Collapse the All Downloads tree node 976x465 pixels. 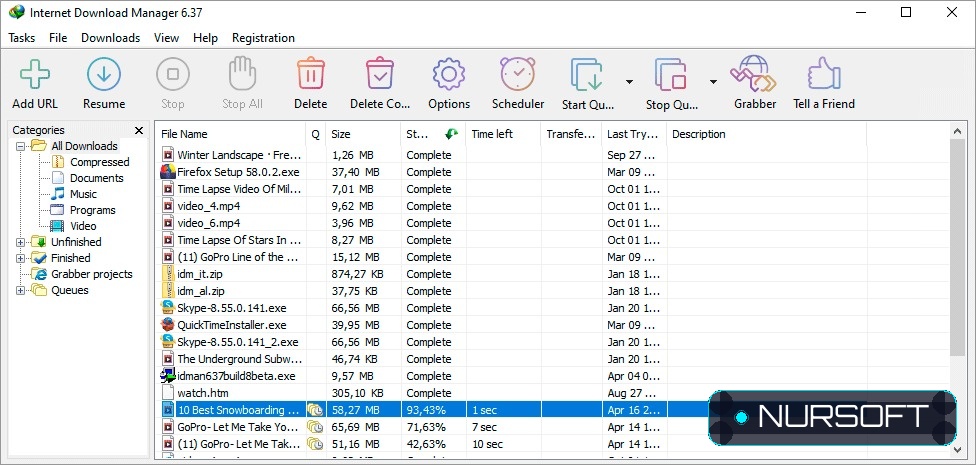tap(21, 146)
